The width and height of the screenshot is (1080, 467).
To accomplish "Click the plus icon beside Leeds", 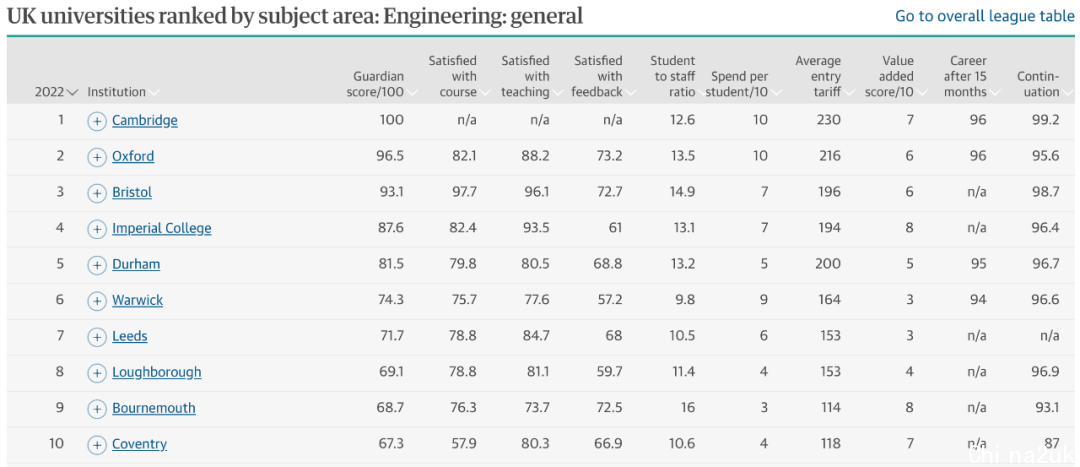I will 97,337.
